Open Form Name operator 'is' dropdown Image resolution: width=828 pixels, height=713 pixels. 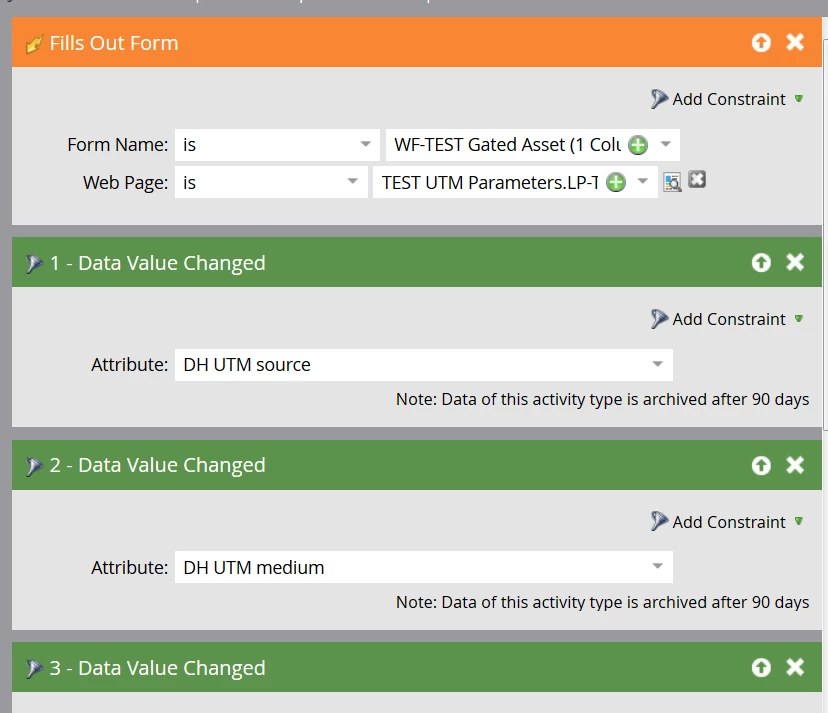pos(277,145)
